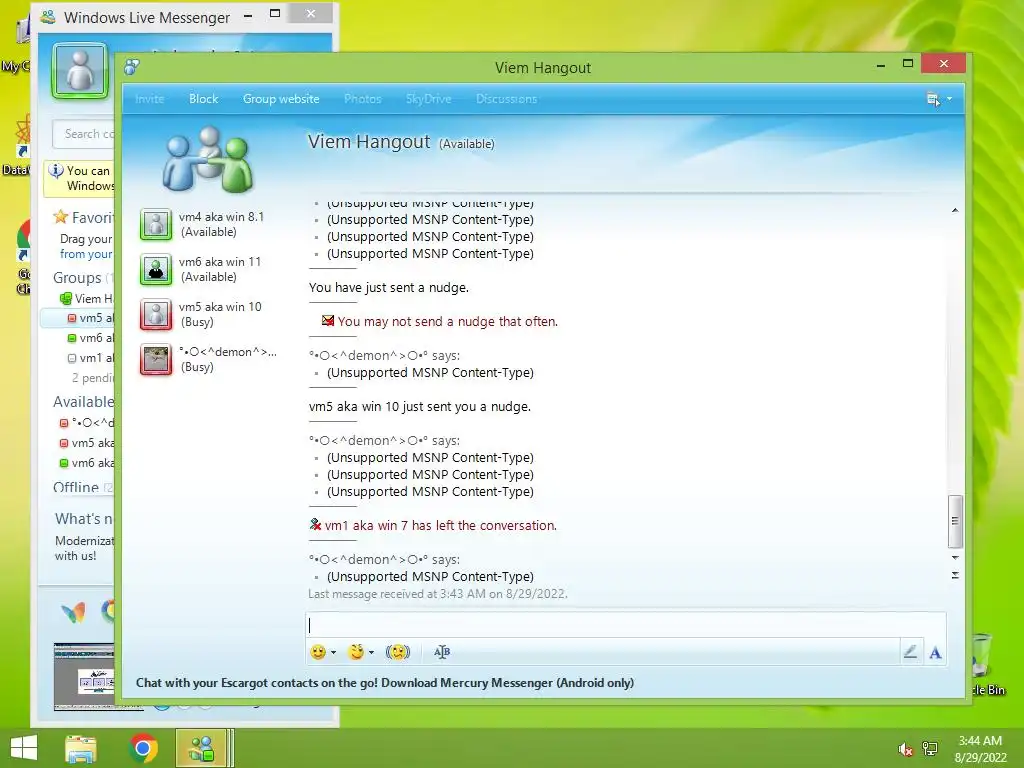Click vm4 aka win 8.1 avatar
Viewport: 1024px width, 768px height.
coord(156,224)
